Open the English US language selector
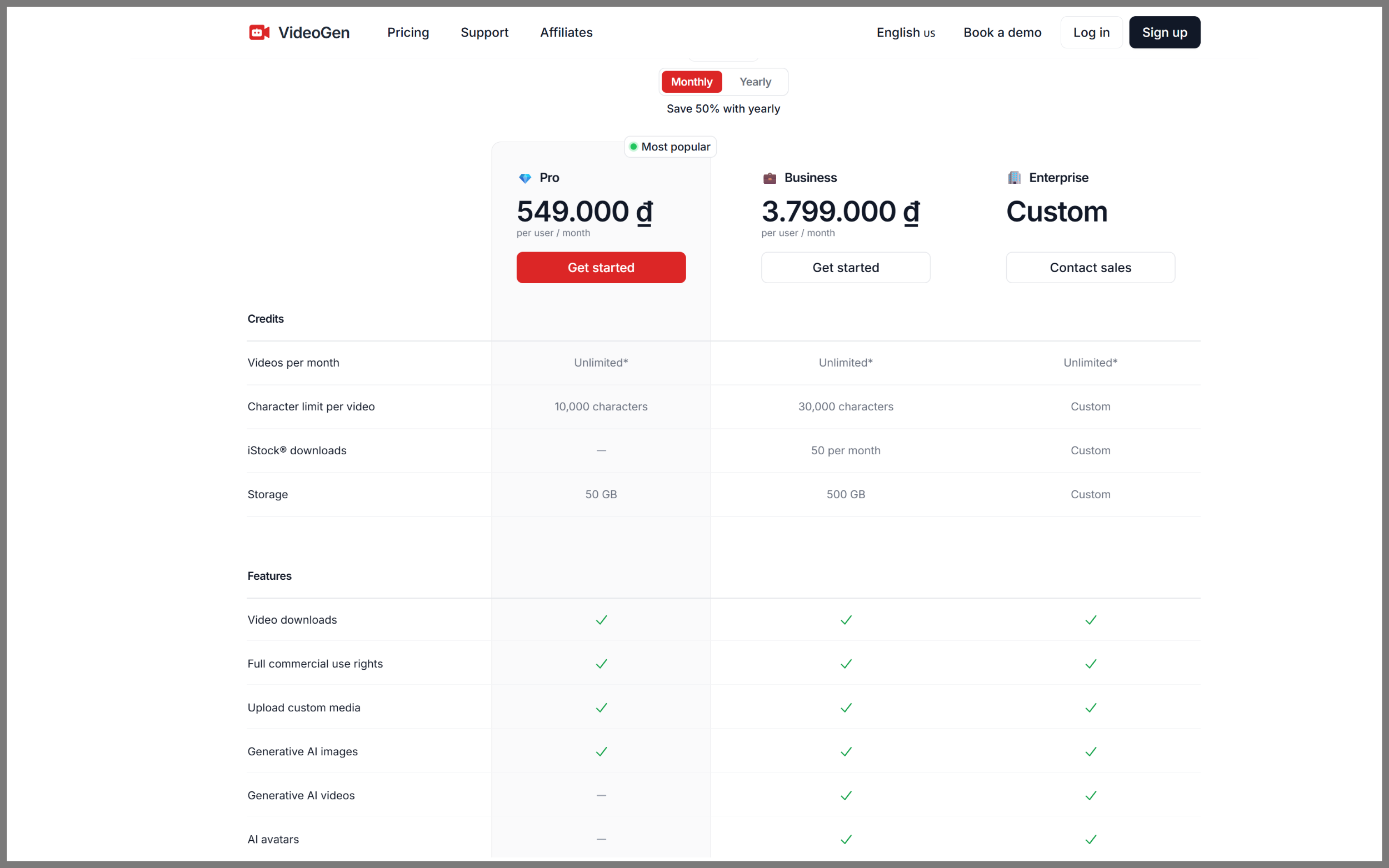 pyautogui.click(x=906, y=32)
